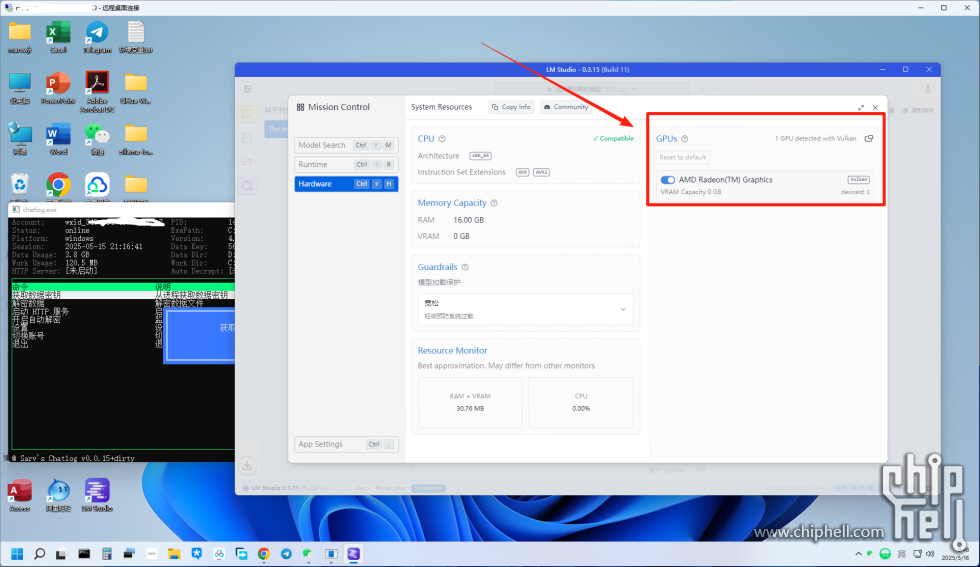The width and height of the screenshot is (980, 567).
Task: Open the Telegram desktop shortcut
Action: tap(97, 36)
